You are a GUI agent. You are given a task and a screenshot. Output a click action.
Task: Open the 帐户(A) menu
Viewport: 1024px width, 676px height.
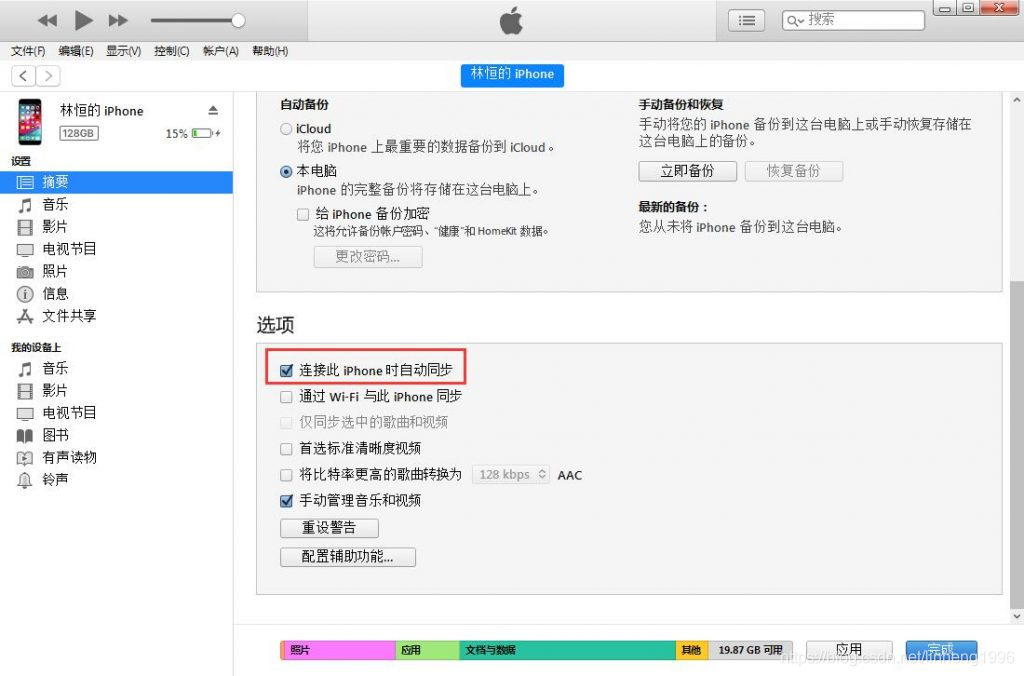click(x=221, y=51)
